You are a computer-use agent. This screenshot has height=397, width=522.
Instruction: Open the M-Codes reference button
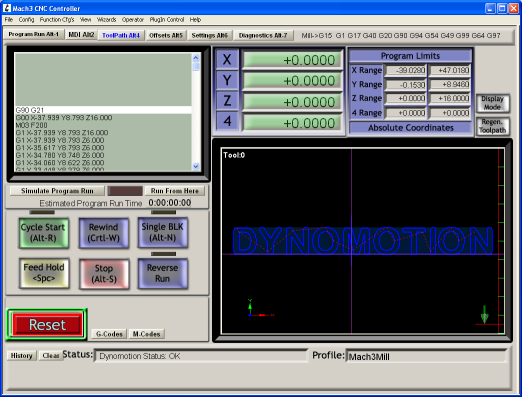147,334
